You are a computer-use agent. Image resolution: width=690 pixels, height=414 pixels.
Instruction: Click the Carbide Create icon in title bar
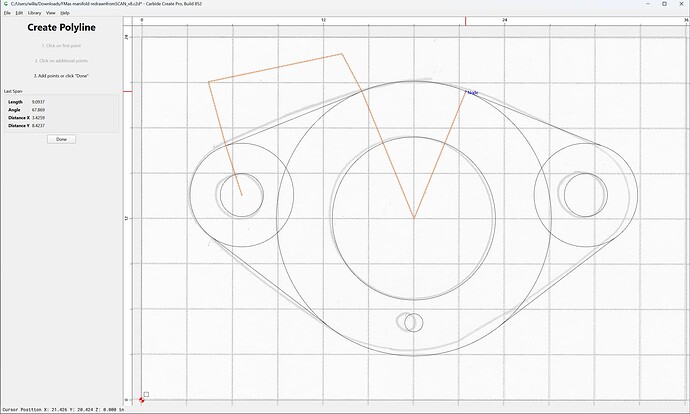pos(6,4)
